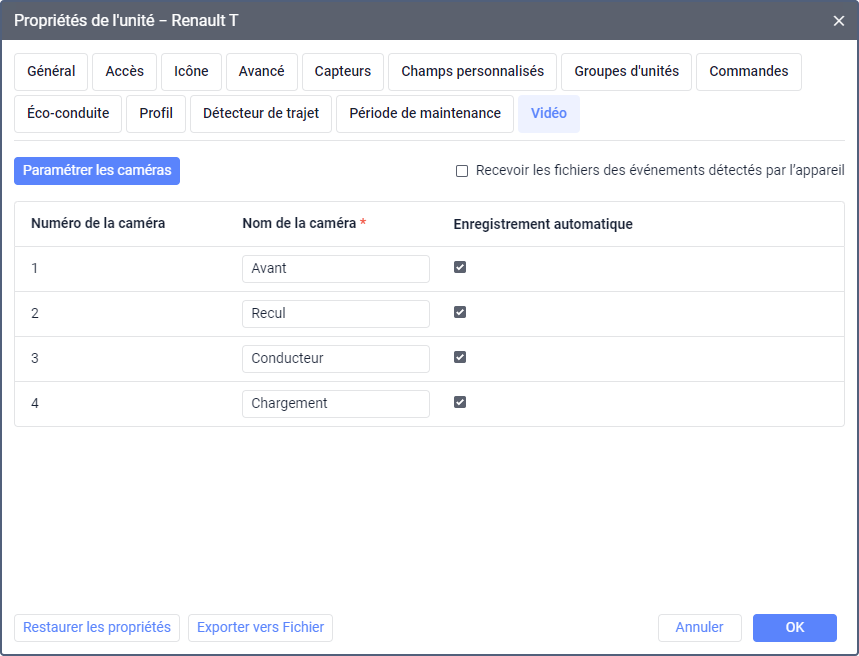Screen dimensions: 859x656
Task: Uncheck automatic recording for Recul camera
Action: coord(460,313)
